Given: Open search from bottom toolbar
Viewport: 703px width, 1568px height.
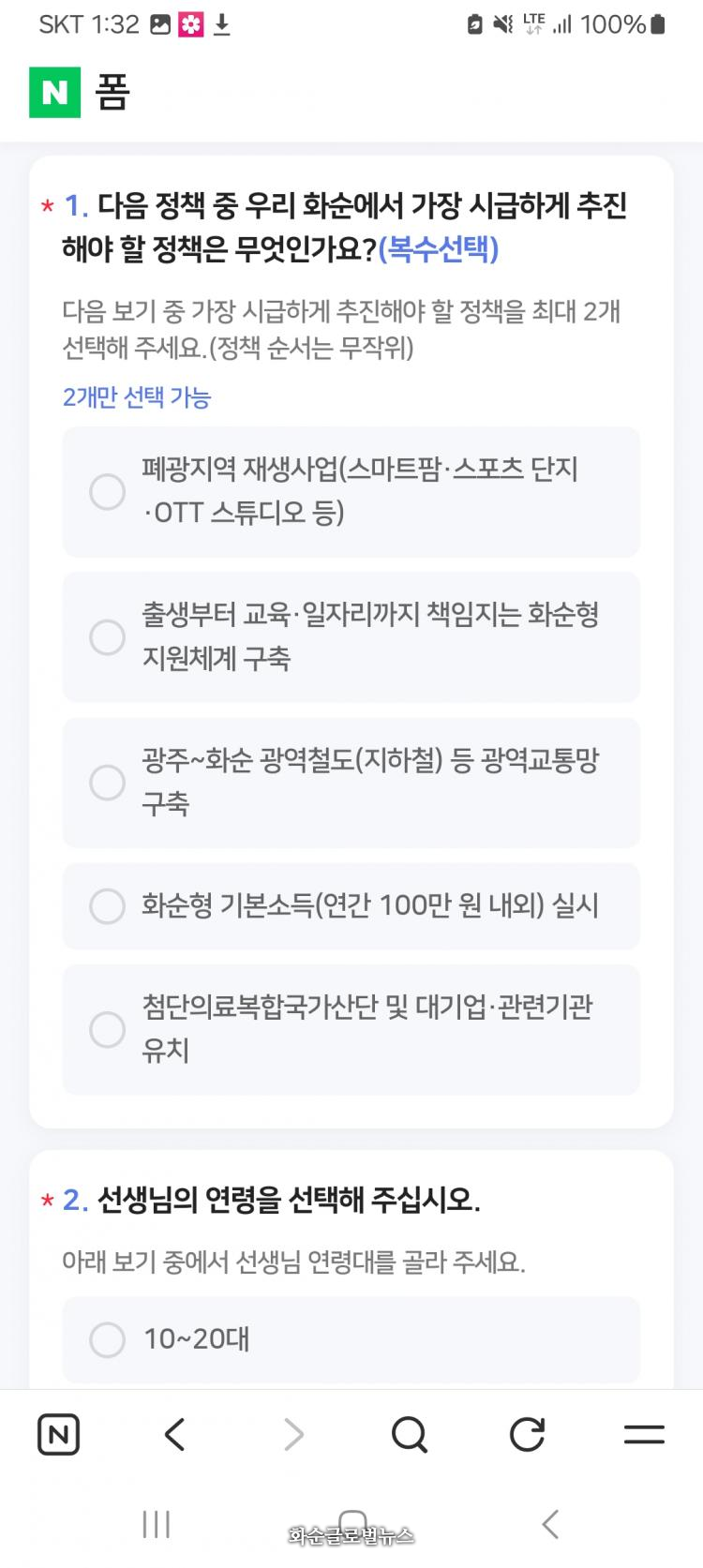Looking at the screenshot, I should click(410, 1435).
